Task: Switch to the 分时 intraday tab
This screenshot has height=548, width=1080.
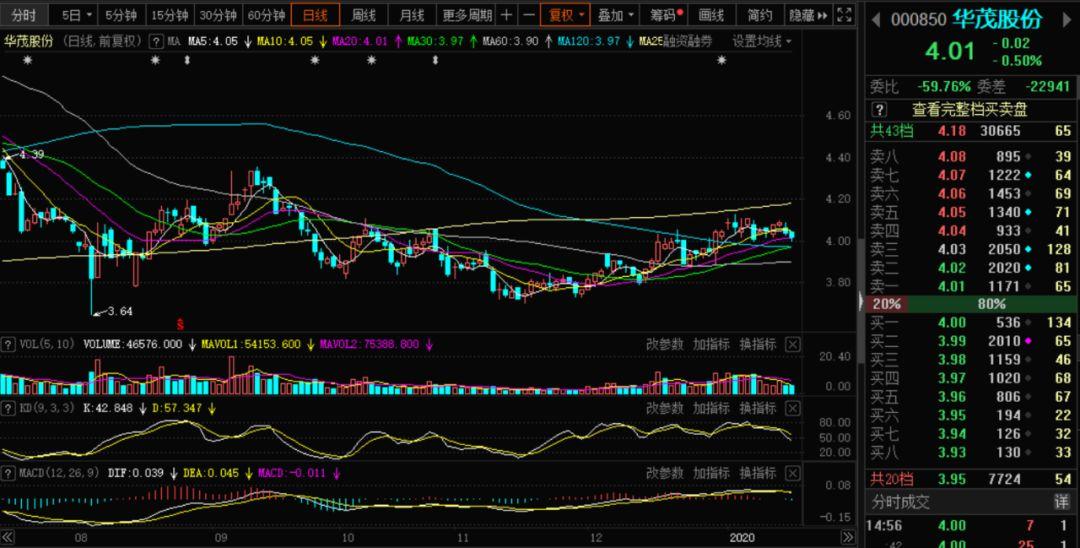Action: coord(23,14)
